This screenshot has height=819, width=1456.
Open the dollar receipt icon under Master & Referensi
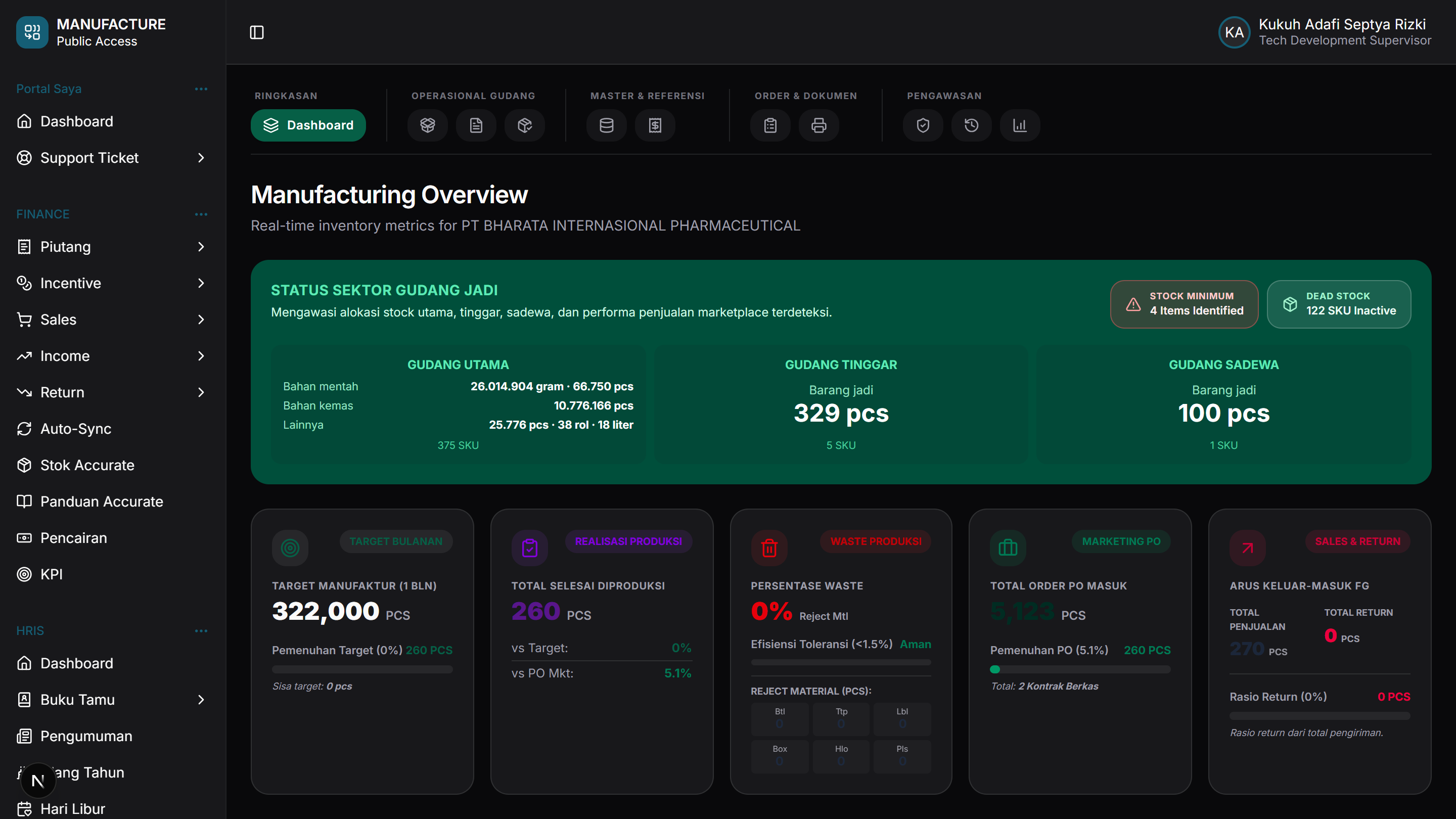(x=655, y=125)
